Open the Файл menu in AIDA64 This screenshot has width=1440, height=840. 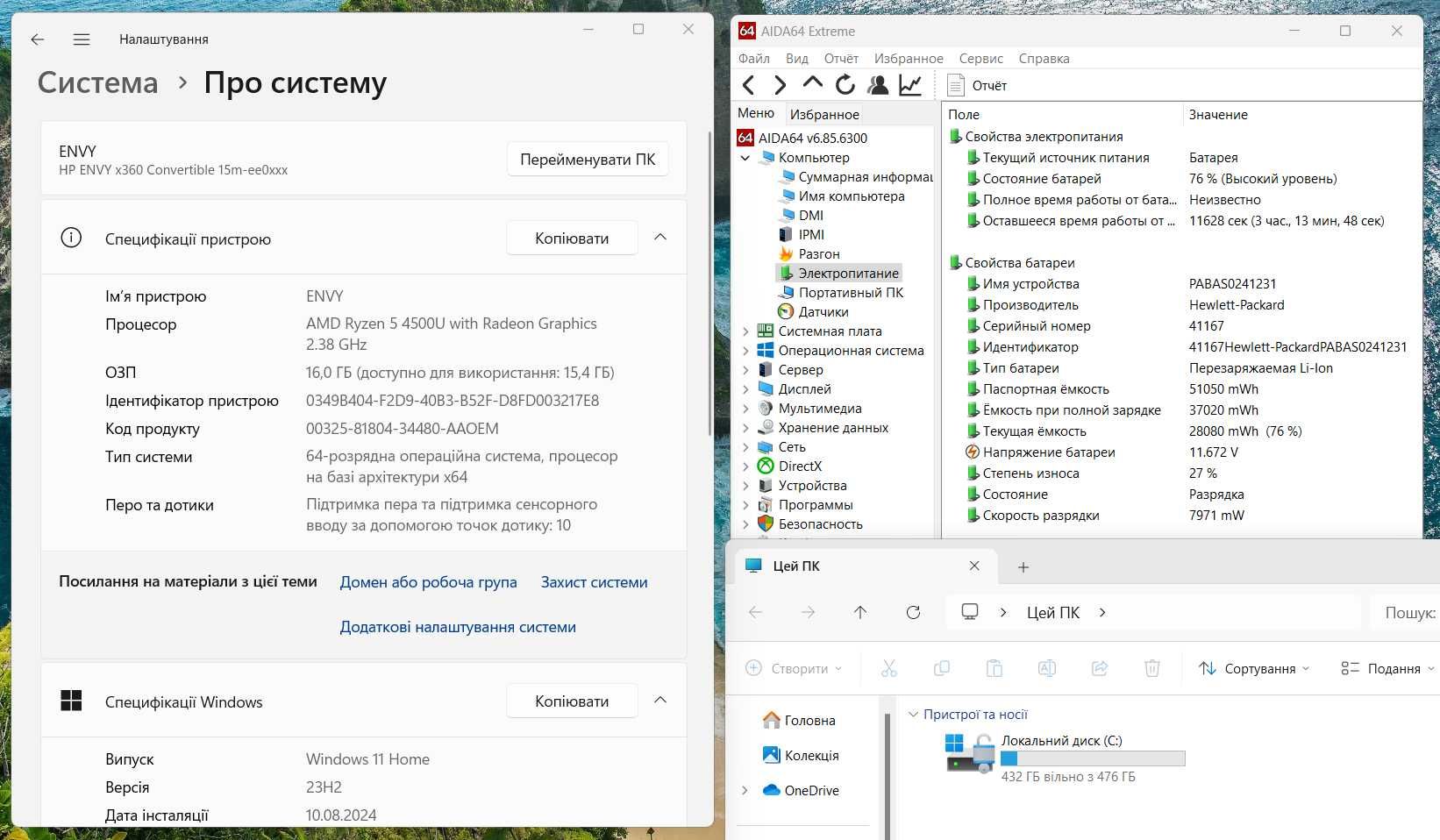pyautogui.click(x=754, y=59)
